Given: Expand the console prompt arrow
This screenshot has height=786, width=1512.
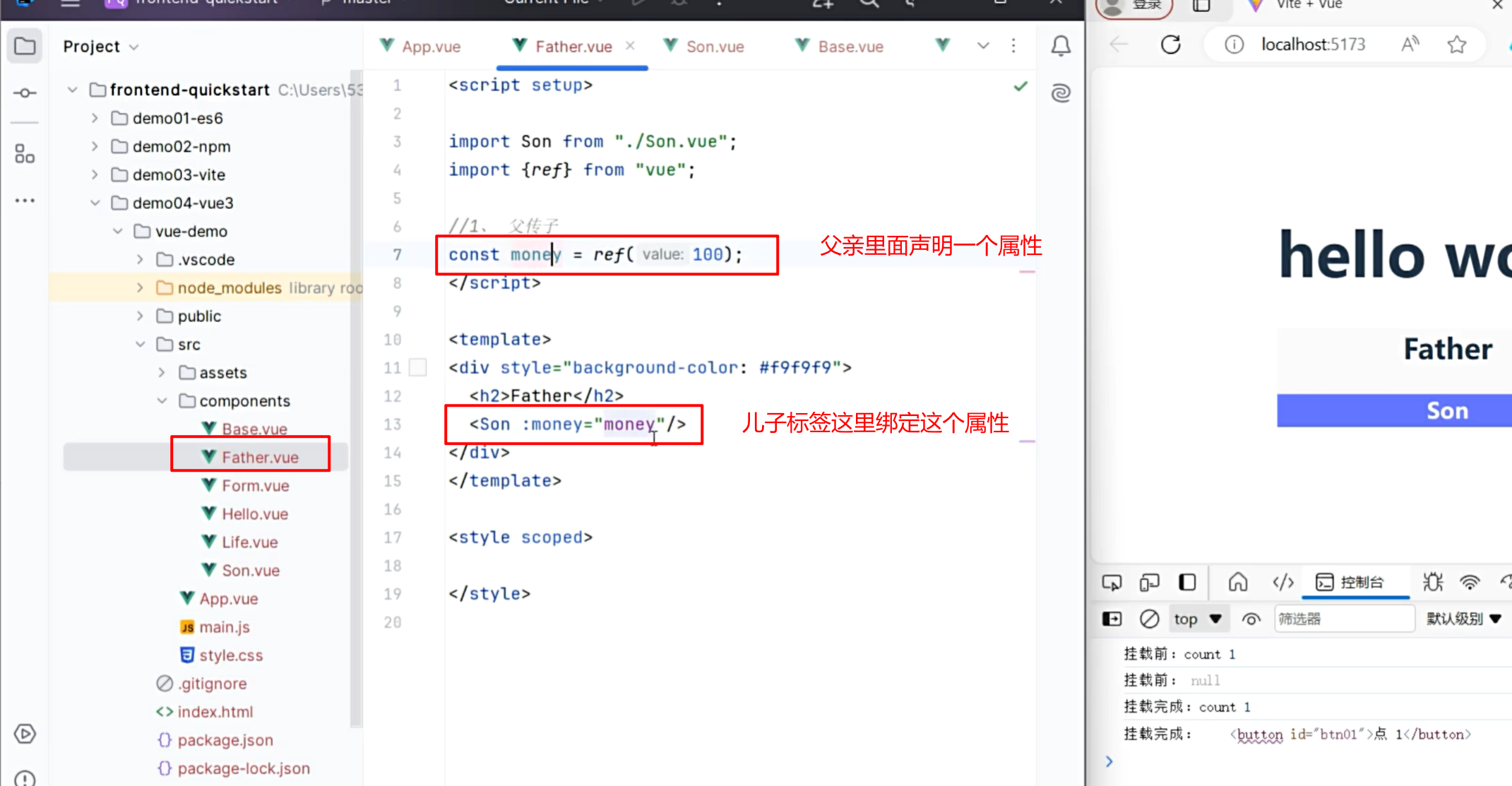Looking at the screenshot, I should [1109, 761].
